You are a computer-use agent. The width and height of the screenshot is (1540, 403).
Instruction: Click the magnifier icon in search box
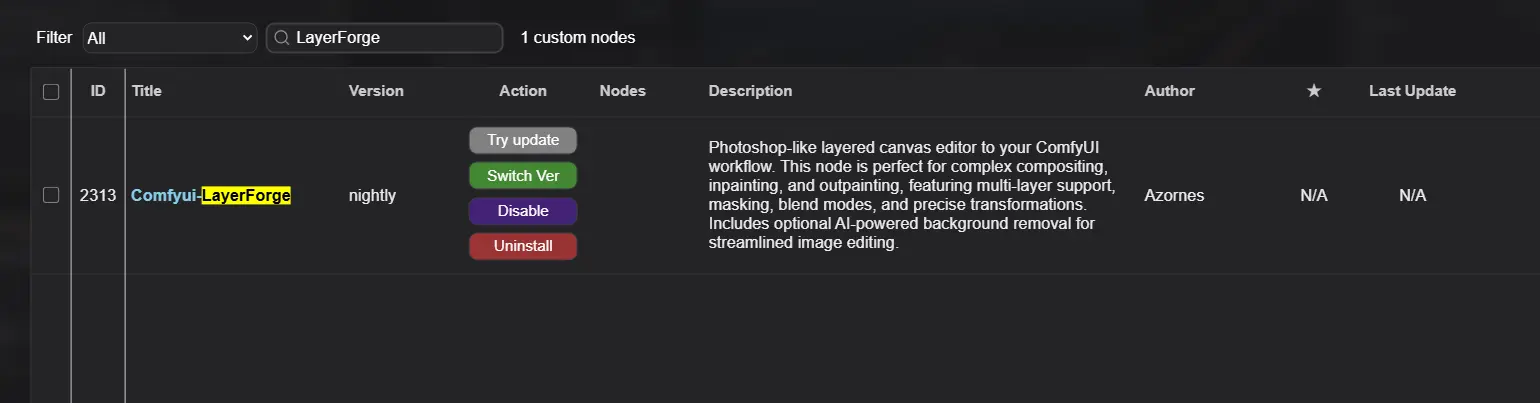(282, 38)
